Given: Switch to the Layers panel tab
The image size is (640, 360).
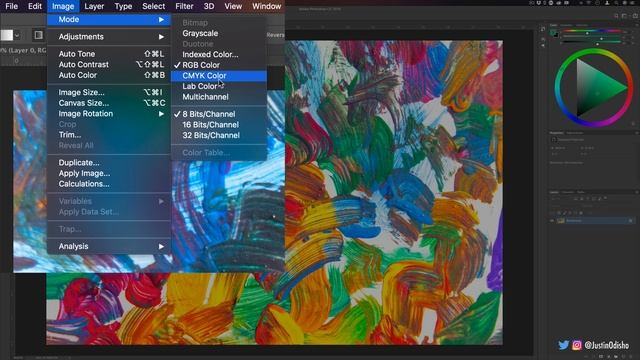Looking at the screenshot, I should [554, 192].
